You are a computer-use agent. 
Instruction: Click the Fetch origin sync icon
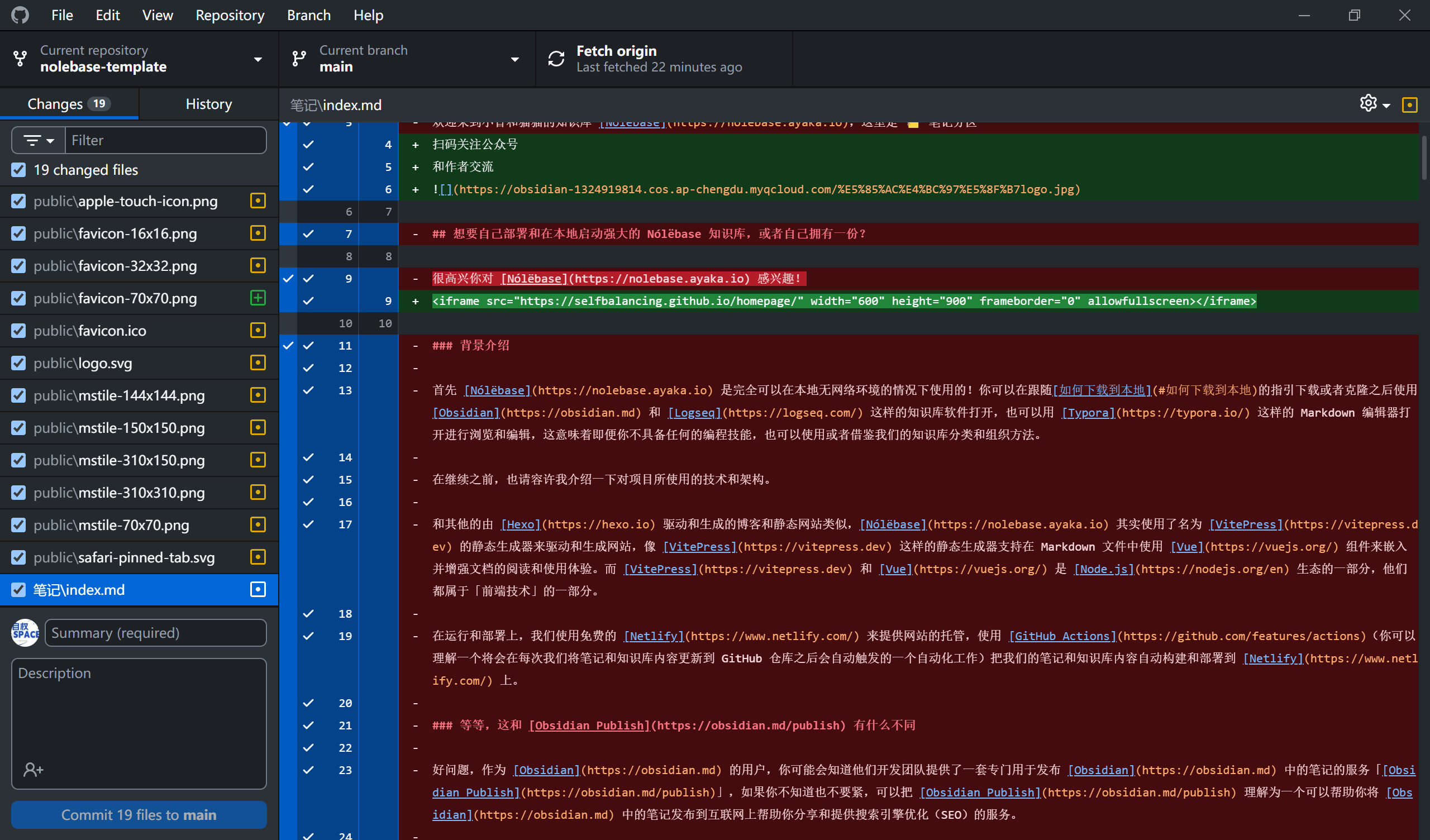click(556, 59)
